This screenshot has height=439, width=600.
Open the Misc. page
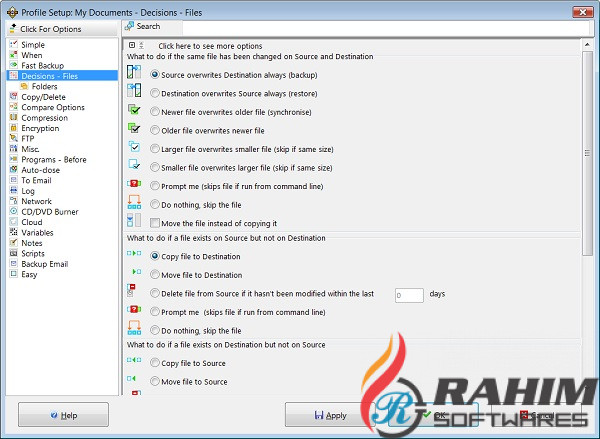pos(30,149)
